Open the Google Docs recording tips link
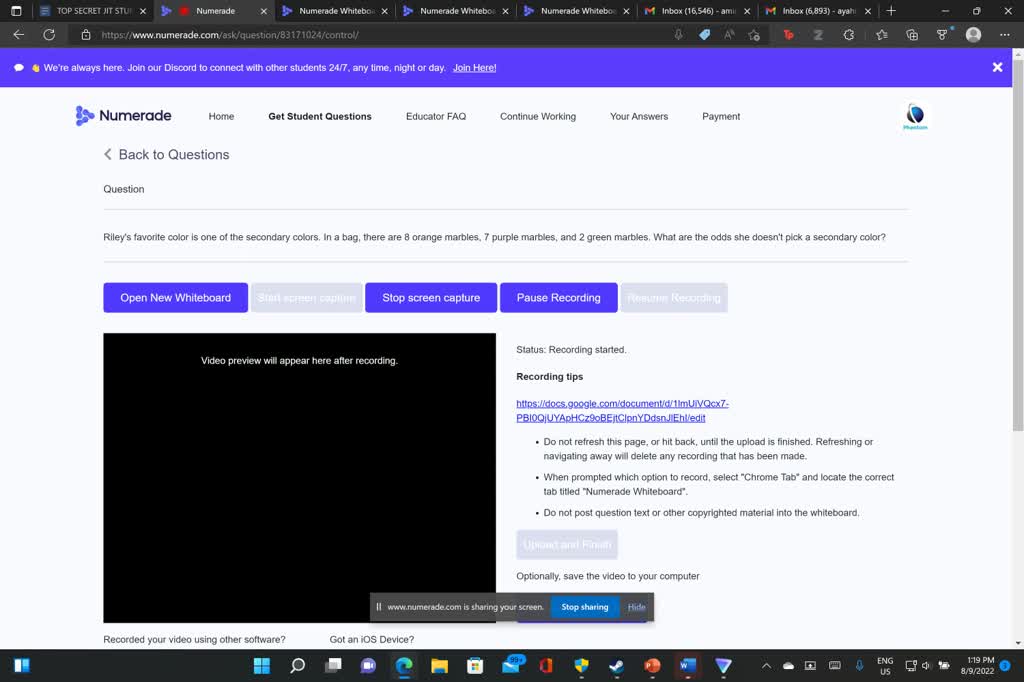The image size is (1024, 682). point(622,411)
